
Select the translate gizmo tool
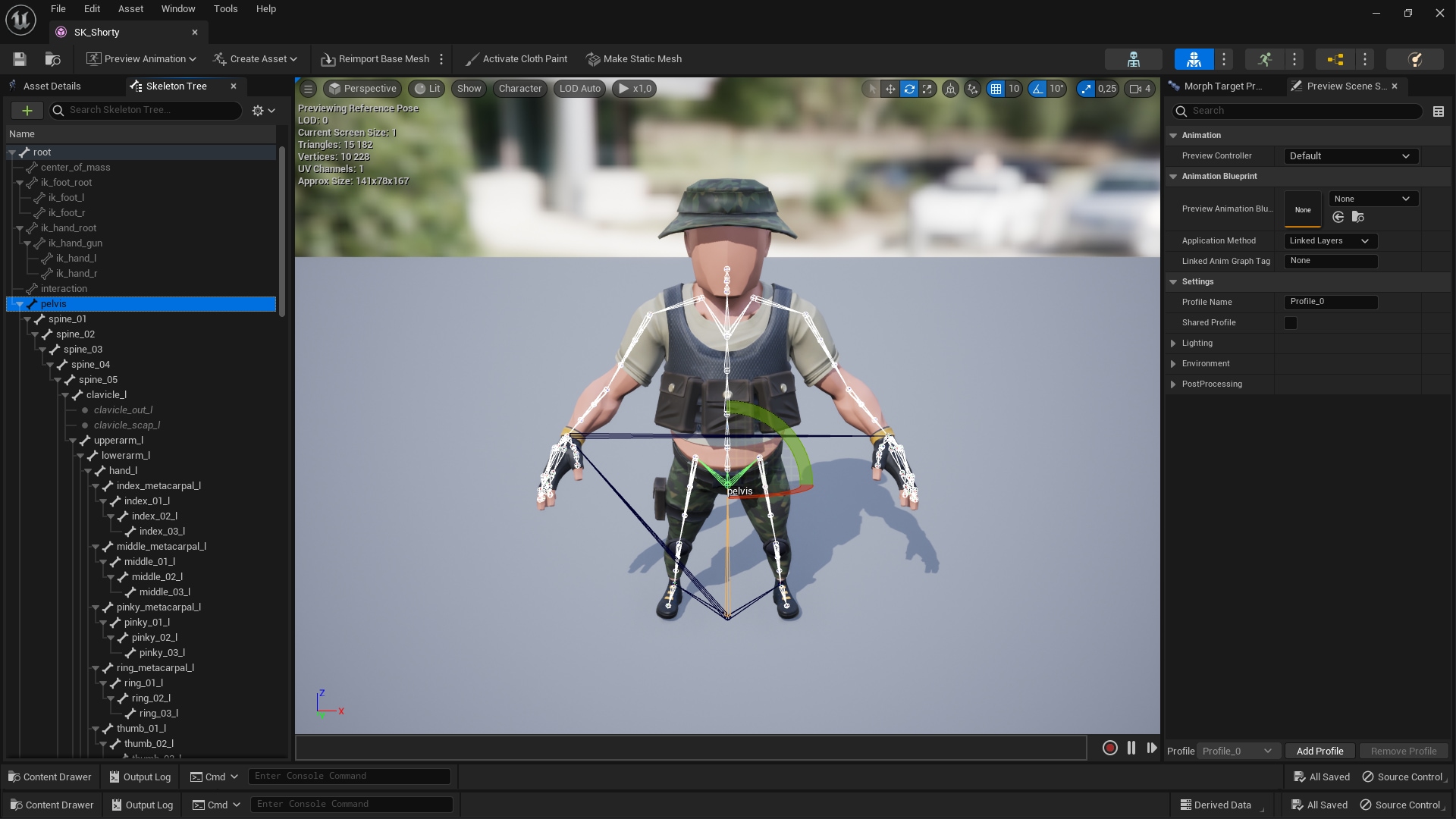[x=890, y=89]
